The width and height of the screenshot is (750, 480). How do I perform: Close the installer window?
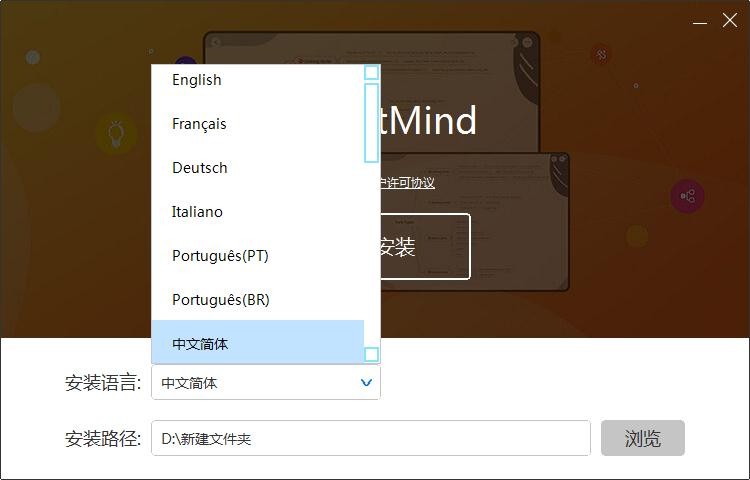tap(730, 20)
